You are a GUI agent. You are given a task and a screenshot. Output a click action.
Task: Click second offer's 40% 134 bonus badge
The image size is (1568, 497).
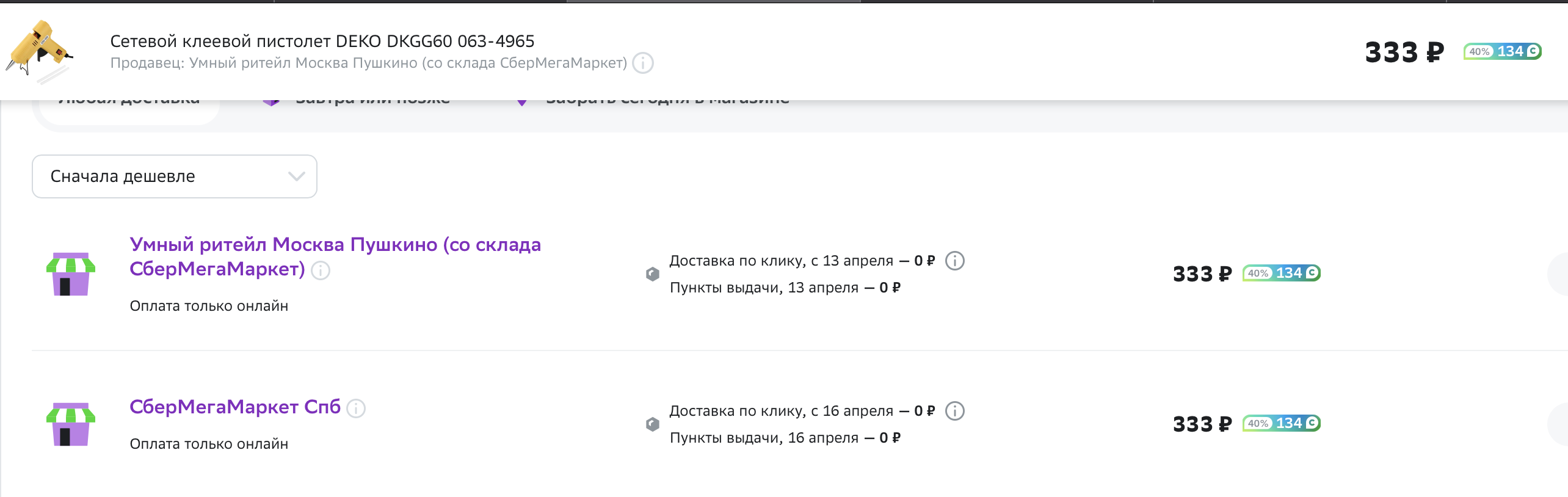(x=1282, y=423)
